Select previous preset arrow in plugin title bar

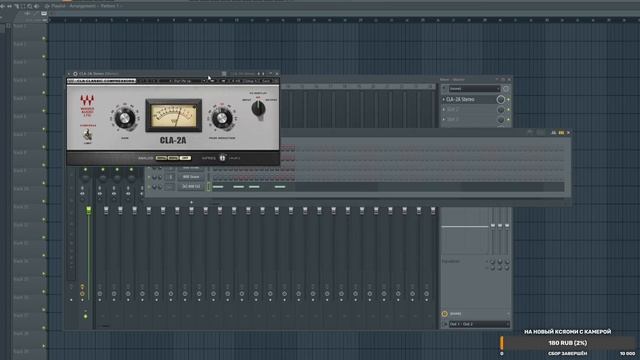(258, 74)
